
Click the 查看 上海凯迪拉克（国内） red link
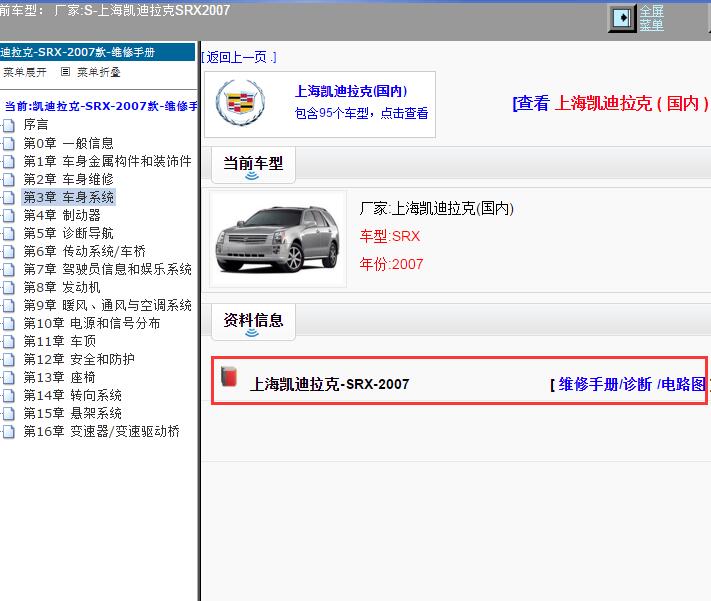[x=611, y=103]
